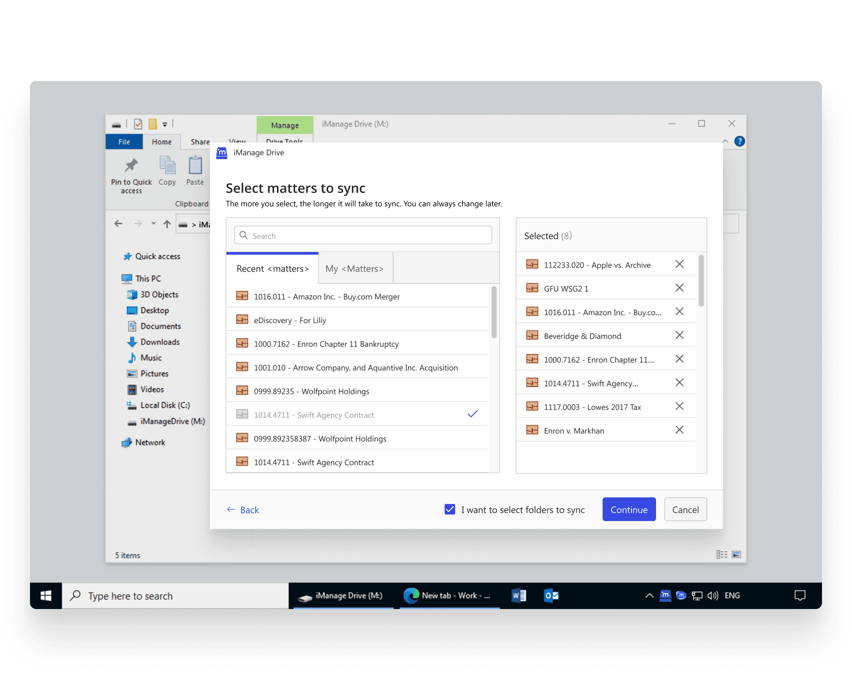Launch Outlook from the taskbar

[551, 595]
